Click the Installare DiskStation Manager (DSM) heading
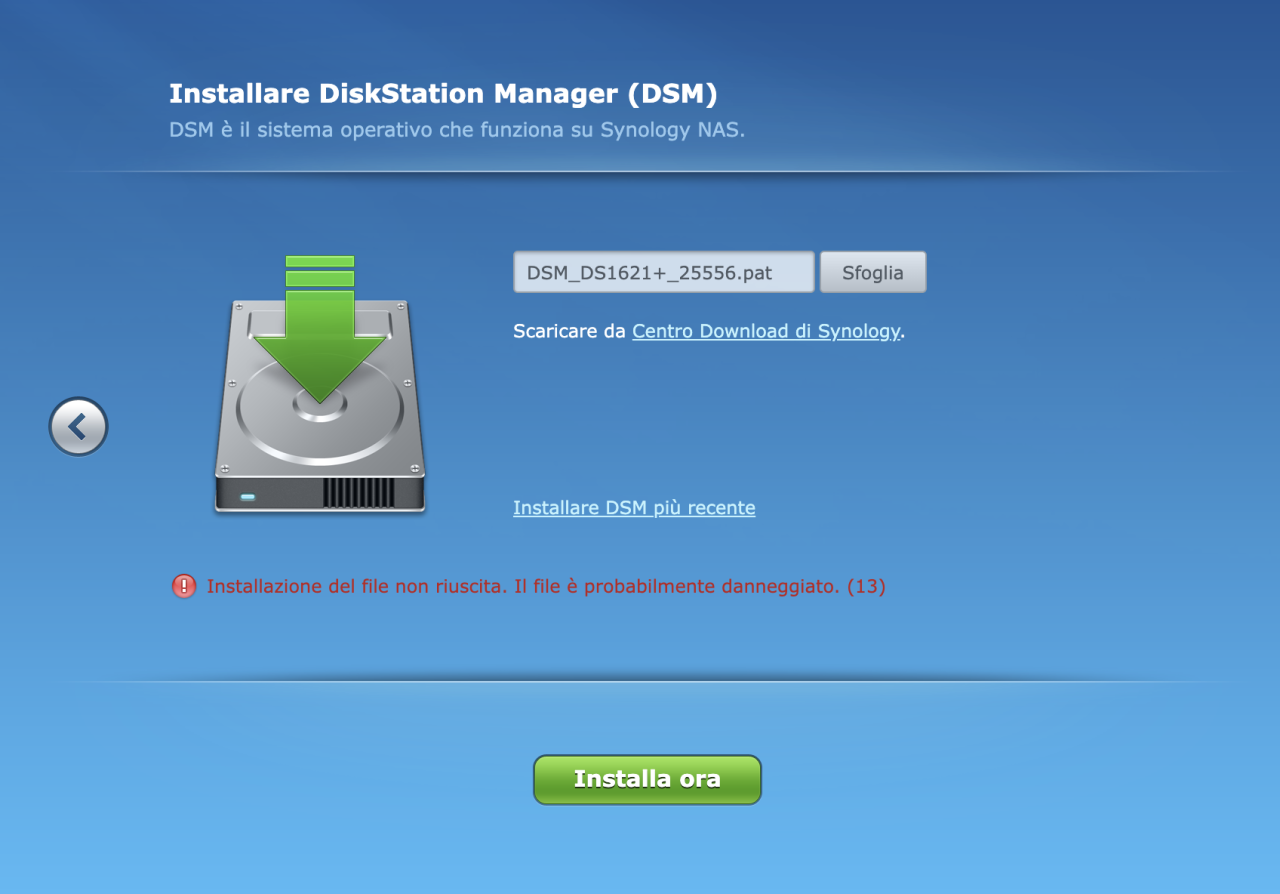1280x894 pixels. coord(444,94)
